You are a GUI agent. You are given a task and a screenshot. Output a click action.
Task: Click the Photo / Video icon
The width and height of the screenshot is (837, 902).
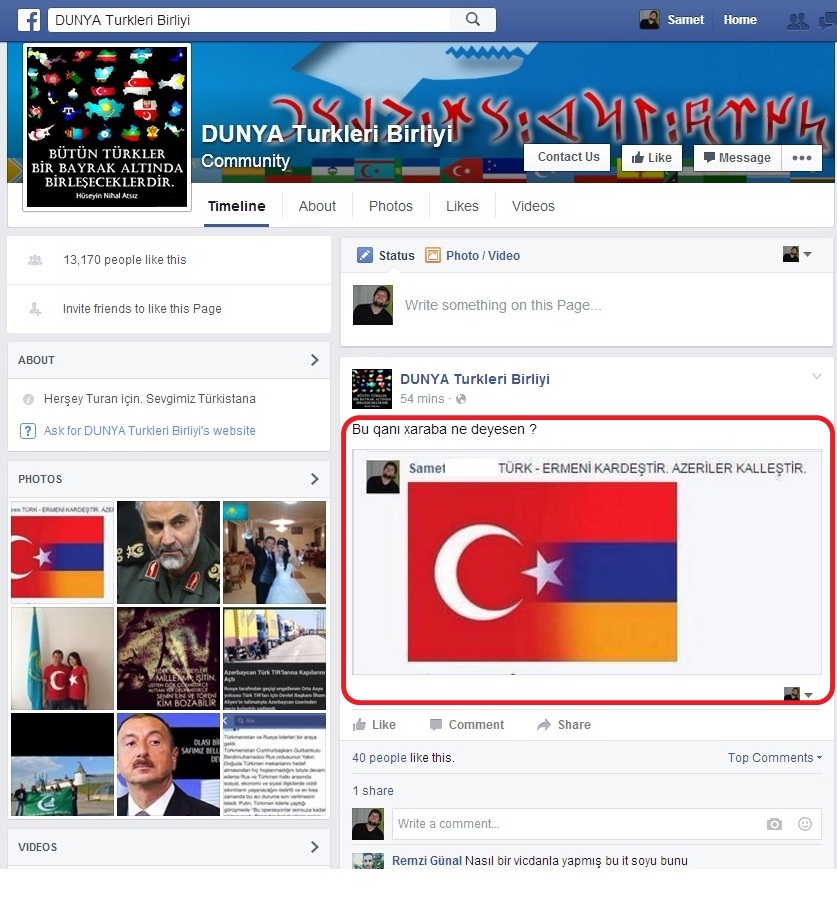433,255
